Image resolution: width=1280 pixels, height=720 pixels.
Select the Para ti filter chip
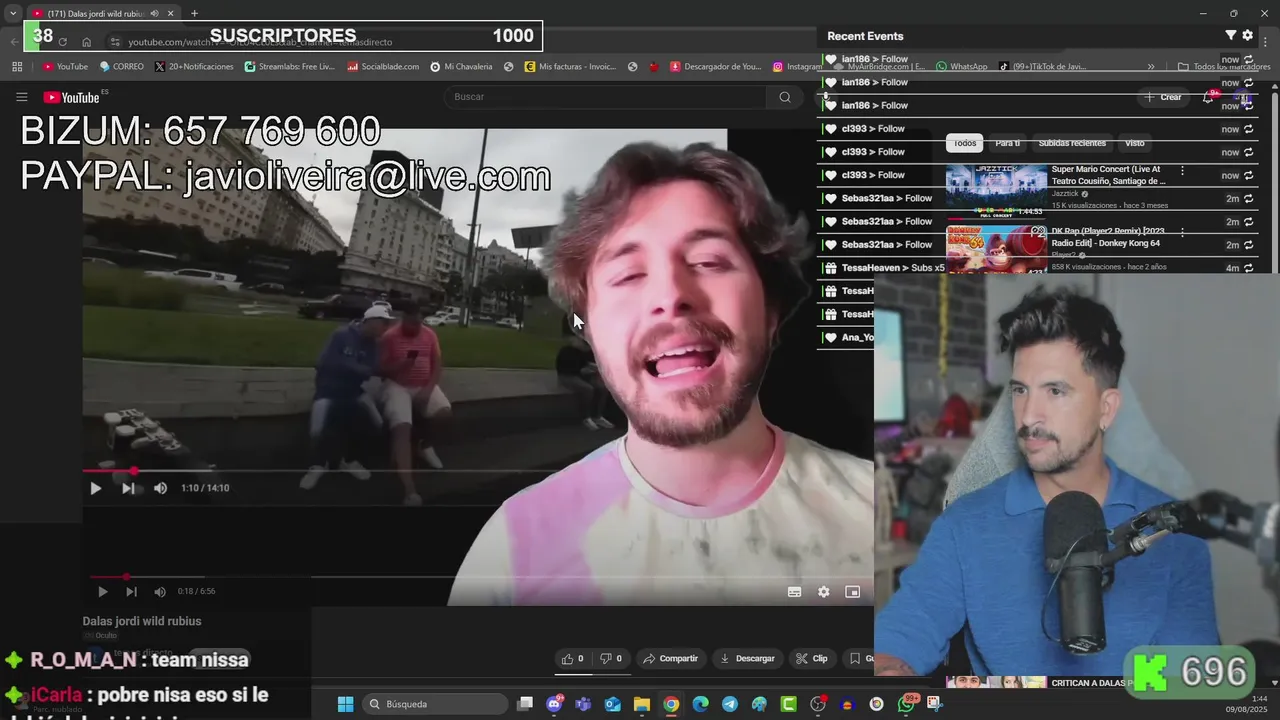[1008, 143]
